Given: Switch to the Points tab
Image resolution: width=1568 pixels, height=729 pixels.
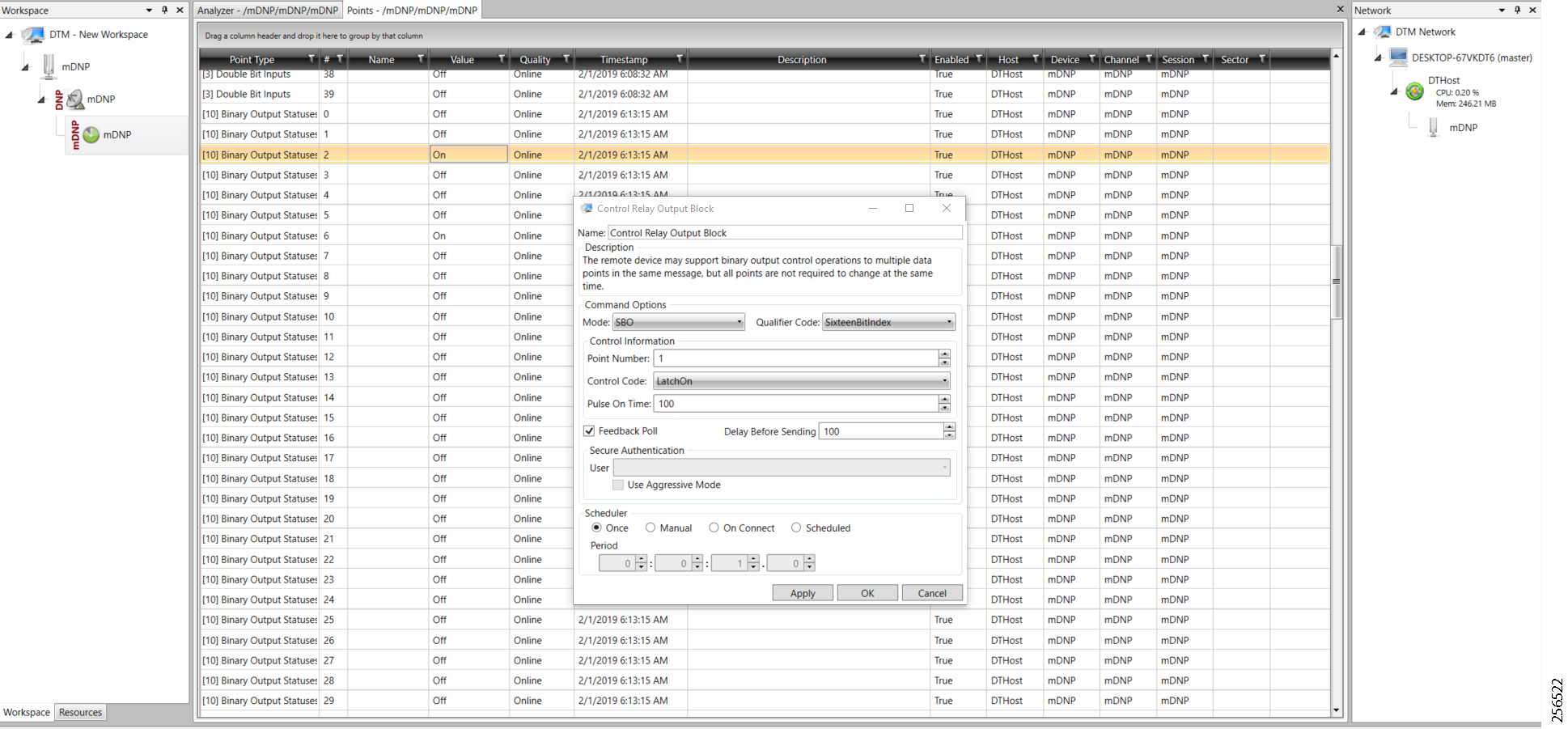Looking at the screenshot, I should (413, 10).
